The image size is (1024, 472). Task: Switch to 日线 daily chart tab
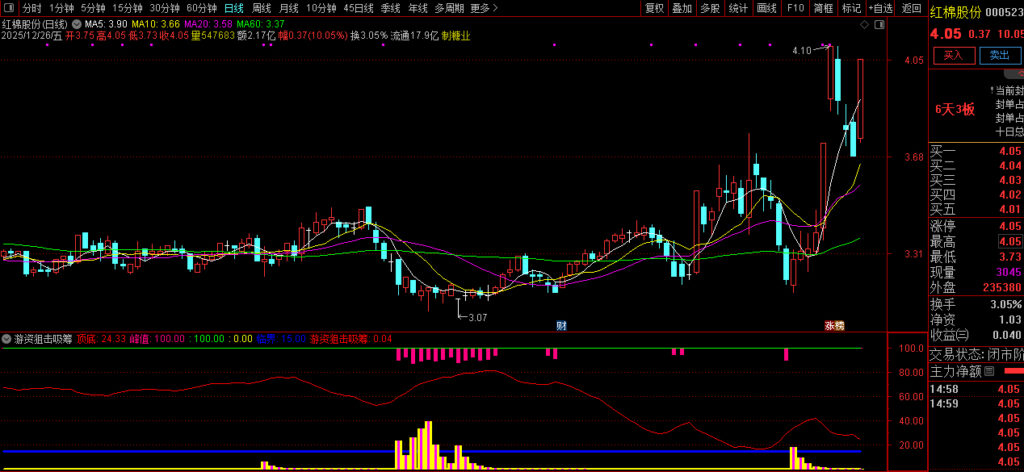click(233, 7)
